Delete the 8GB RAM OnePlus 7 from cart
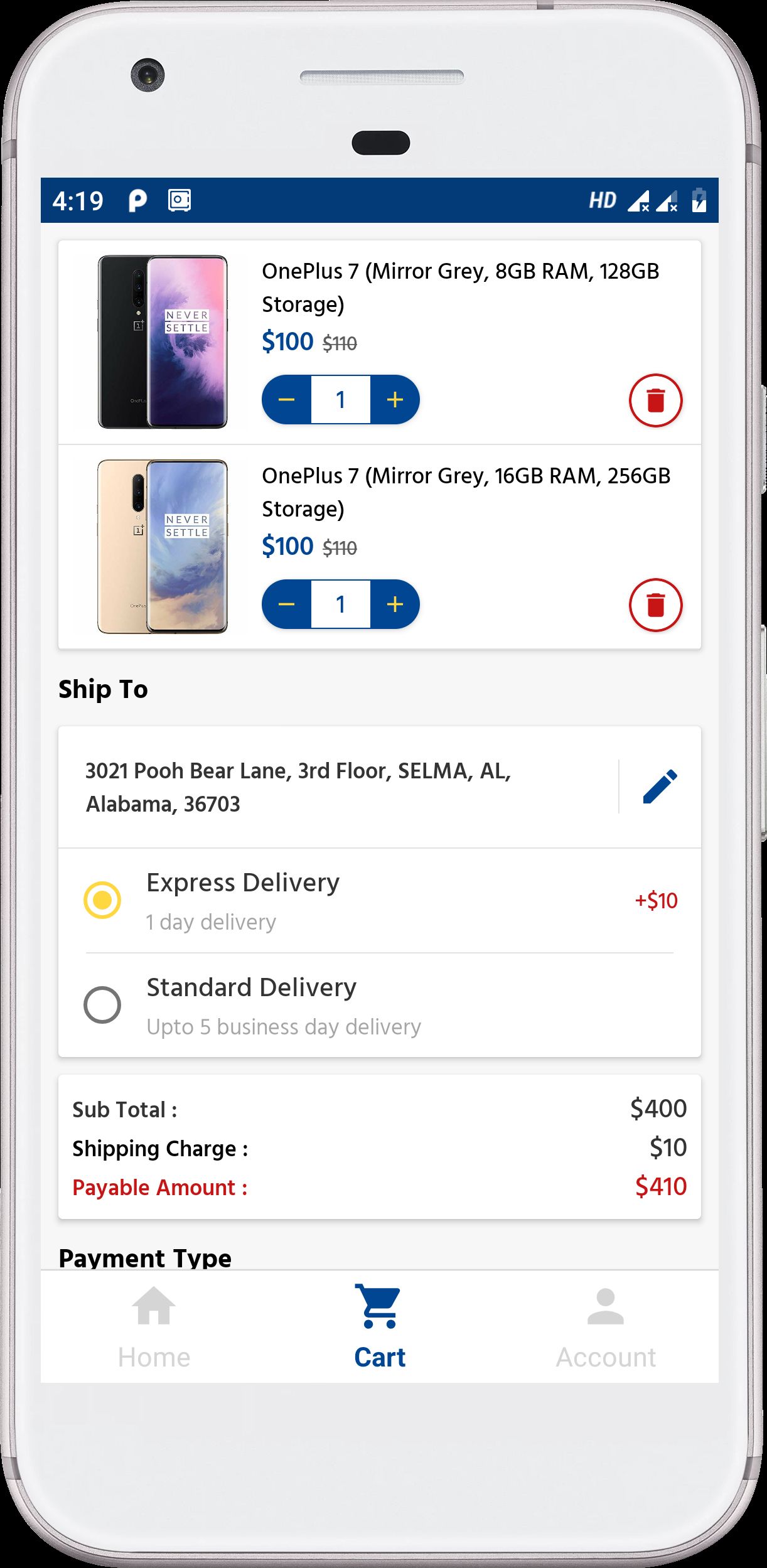 click(655, 400)
